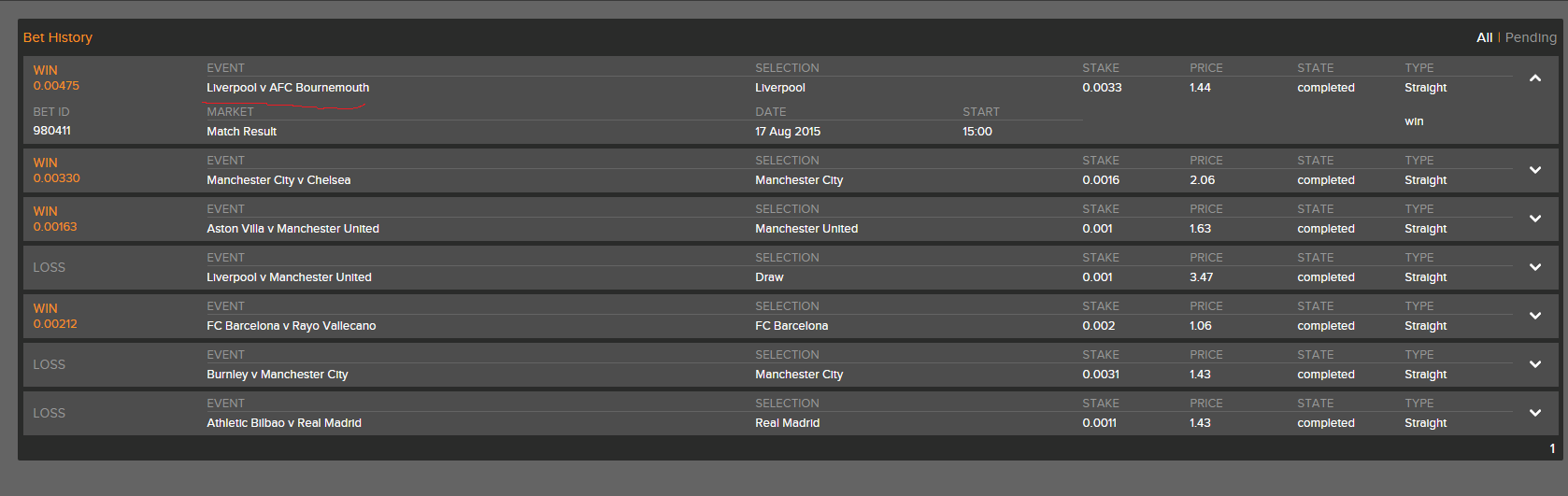The image size is (1568, 496).
Task: Switch to the All bets tab
Action: coord(1484,37)
